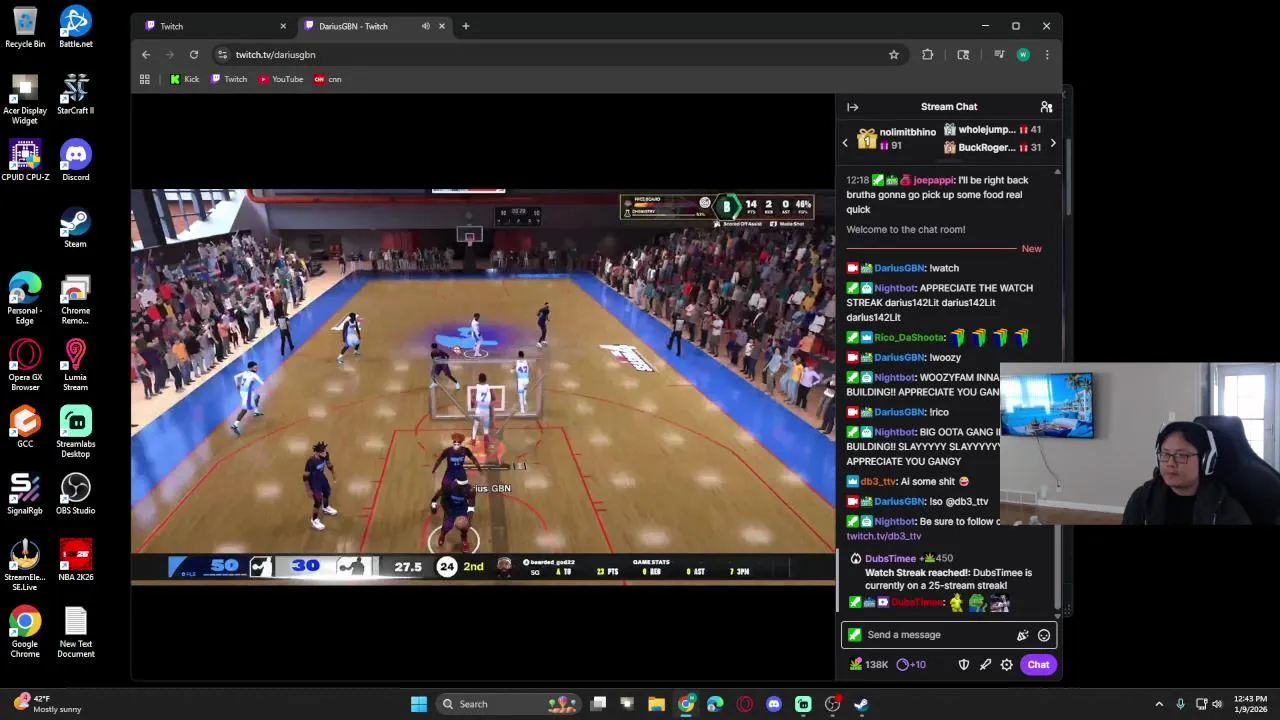
Task: Show previous gifter leaderboard entry
Action: [845, 143]
